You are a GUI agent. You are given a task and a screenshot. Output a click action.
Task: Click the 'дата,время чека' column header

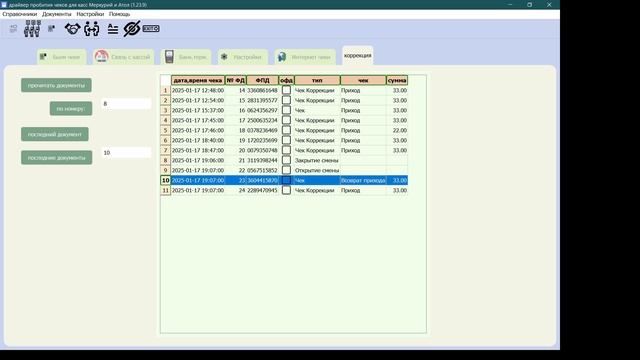pyautogui.click(x=198, y=80)
